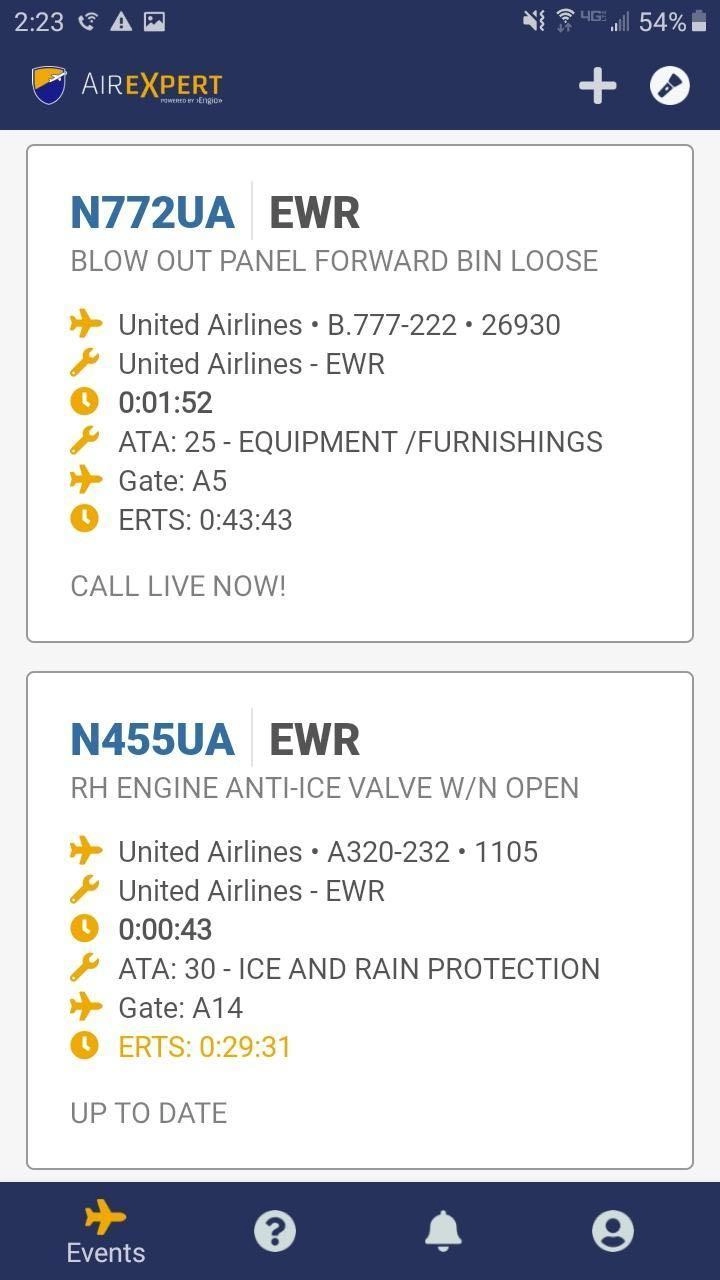
Task: Tap the flashlight icon in header
Action: (x=669, y=86)
